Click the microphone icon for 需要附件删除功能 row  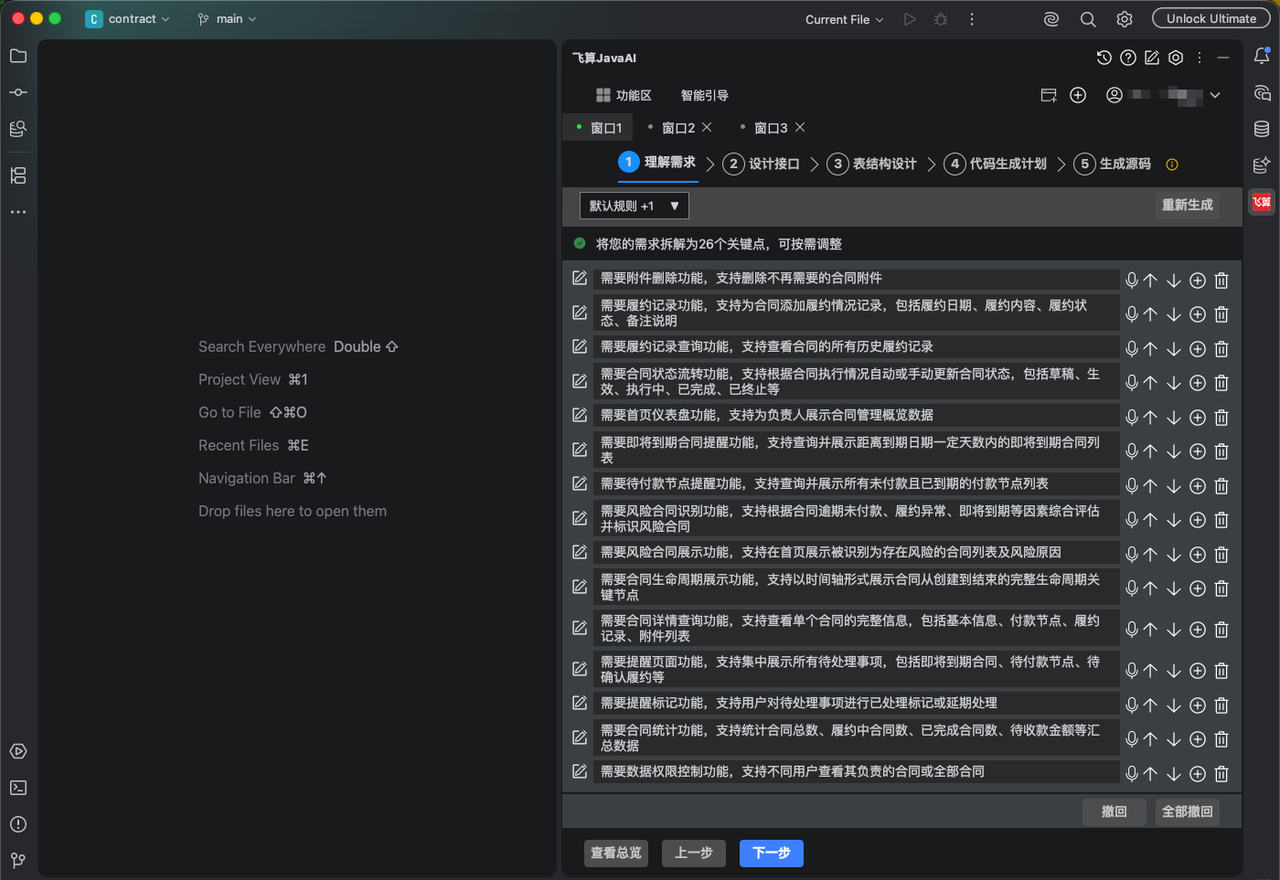point(1131,281)
